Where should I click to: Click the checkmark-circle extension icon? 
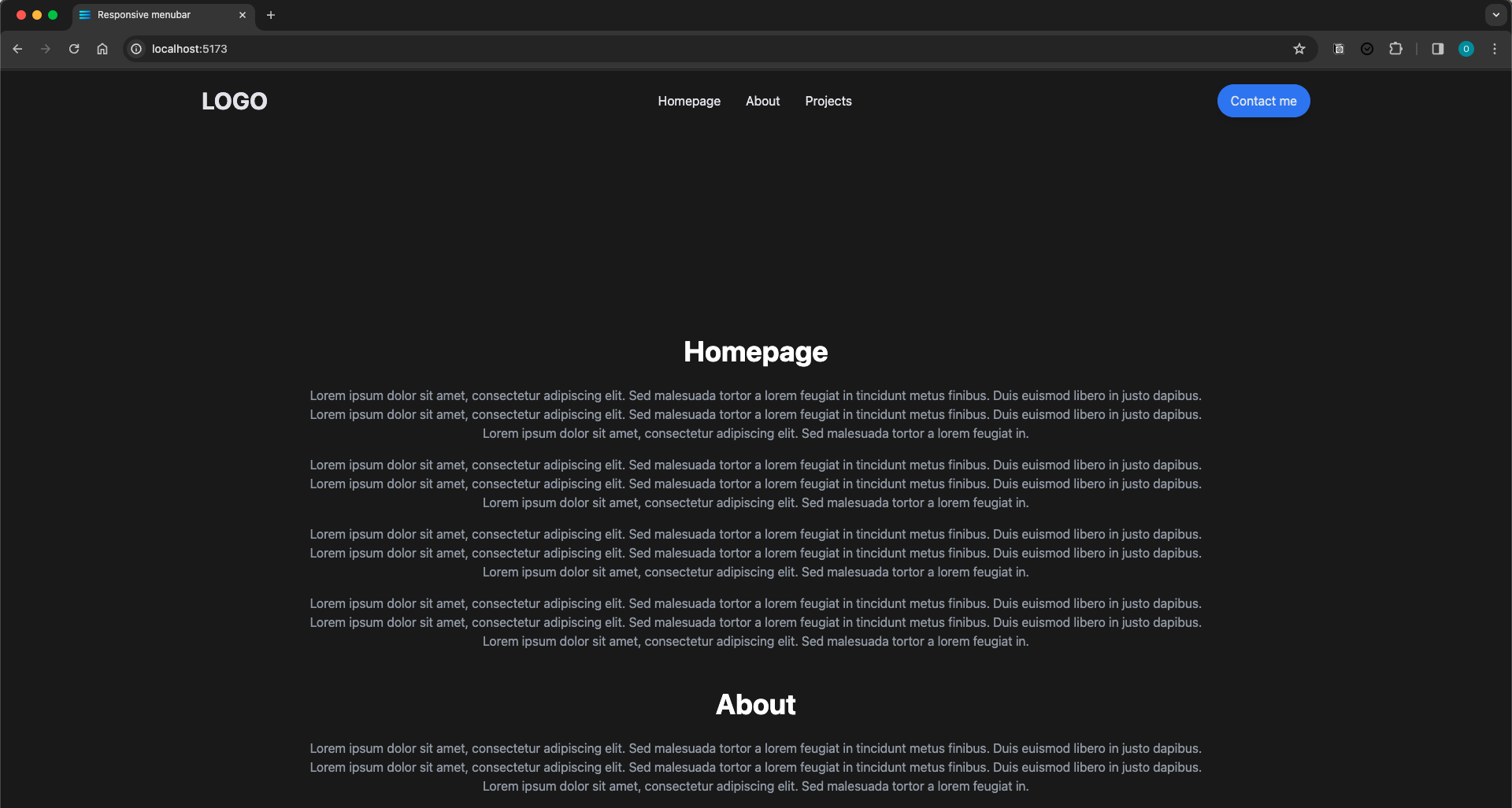(1367, 49)
